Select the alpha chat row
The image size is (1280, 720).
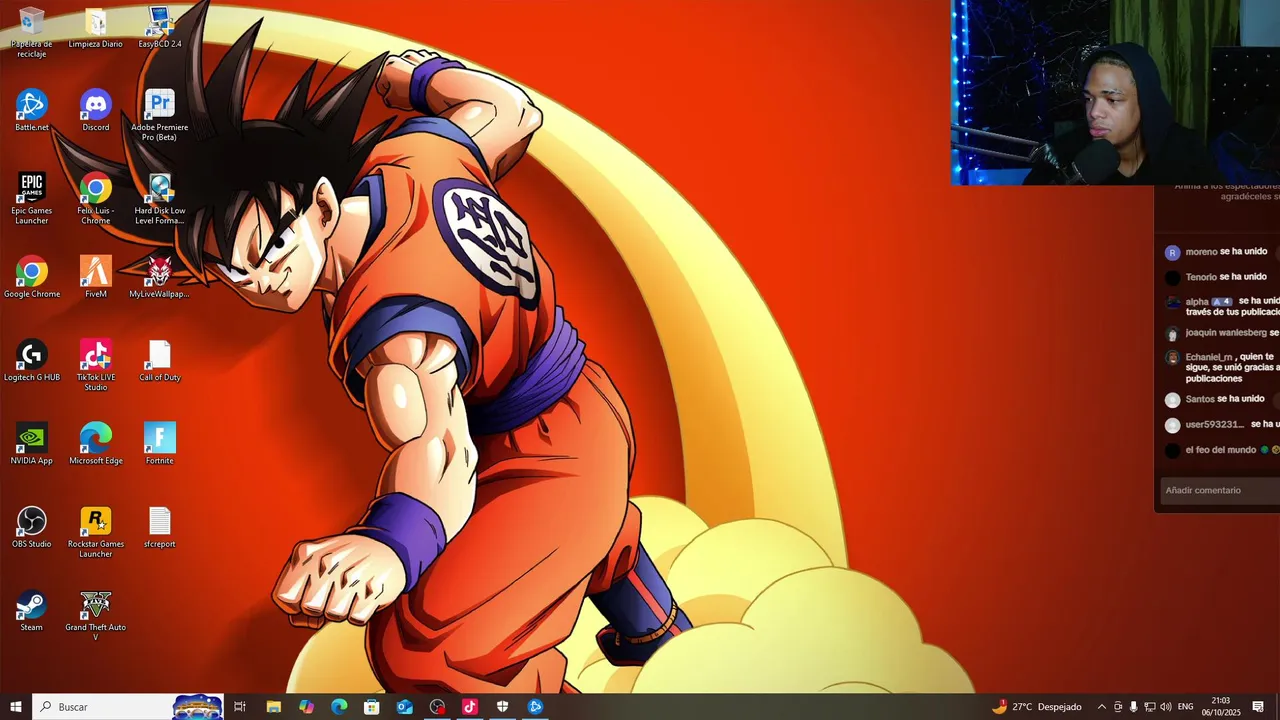[1222, 306]
